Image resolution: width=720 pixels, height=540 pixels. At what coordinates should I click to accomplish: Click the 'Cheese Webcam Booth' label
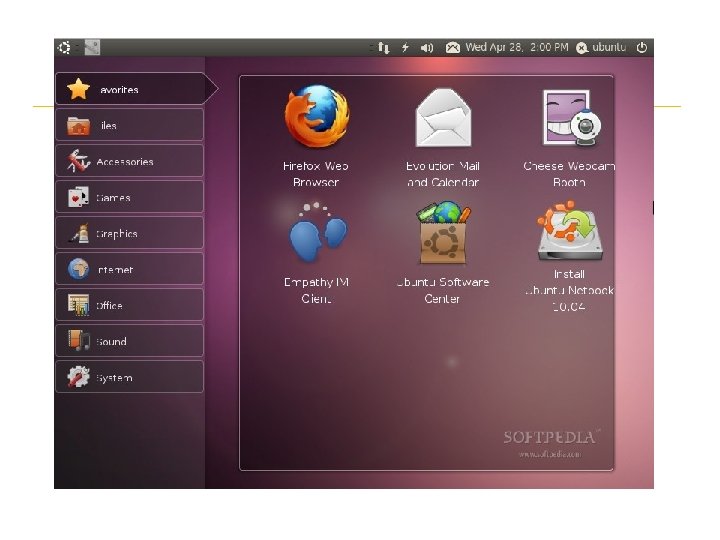(569, 174)
